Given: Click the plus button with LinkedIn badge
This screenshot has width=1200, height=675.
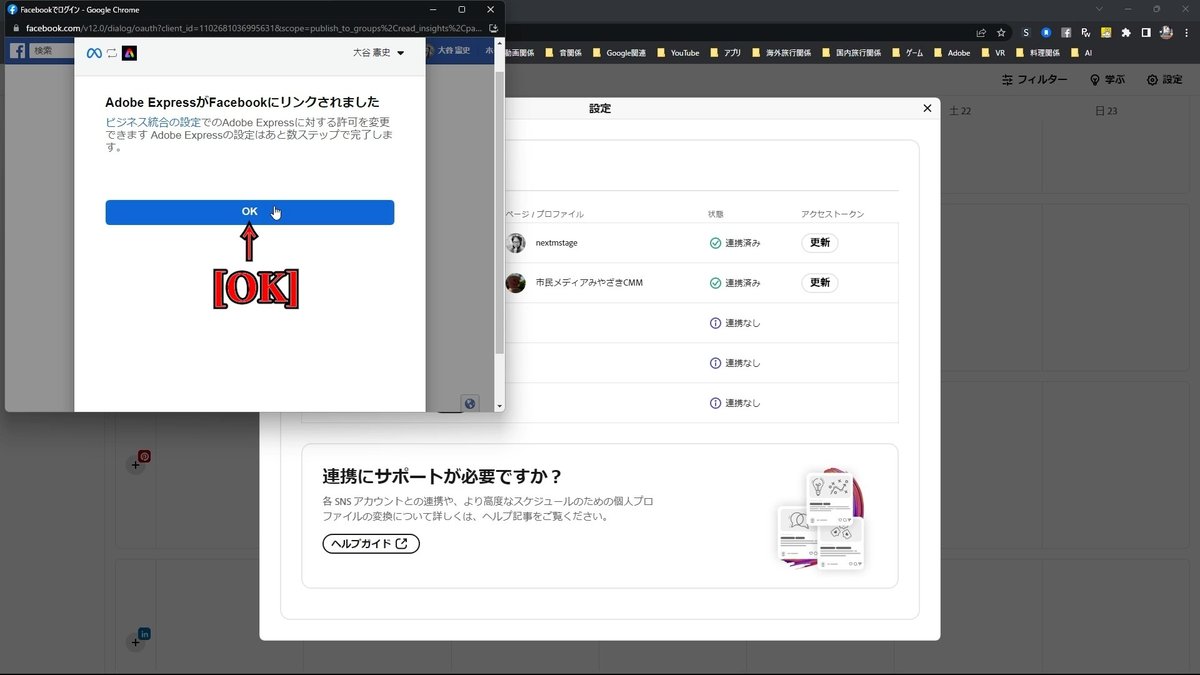Looking at the screenshot, I should (x=136, y=641).
